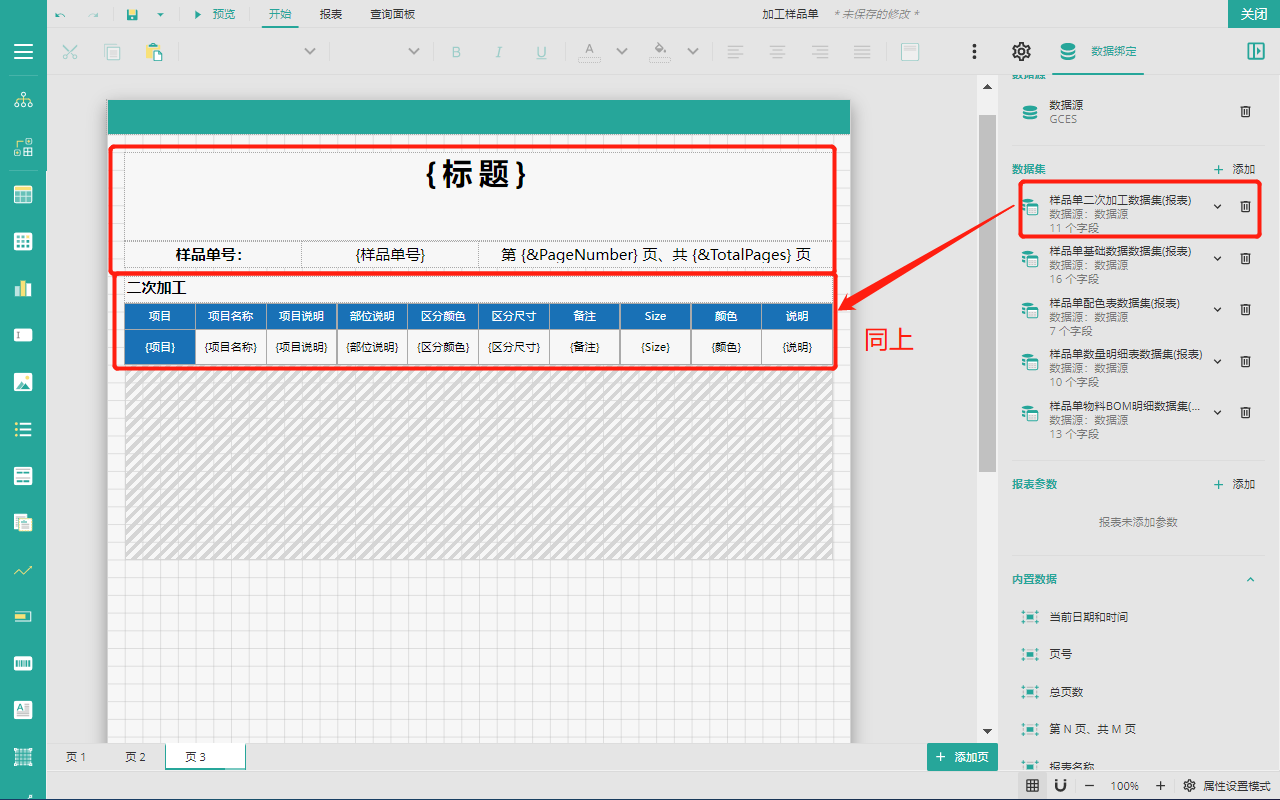This screenshot has height=800, width=1280.
Task: Toggle grid display in status bar
Action: [x=1032, y=786]
